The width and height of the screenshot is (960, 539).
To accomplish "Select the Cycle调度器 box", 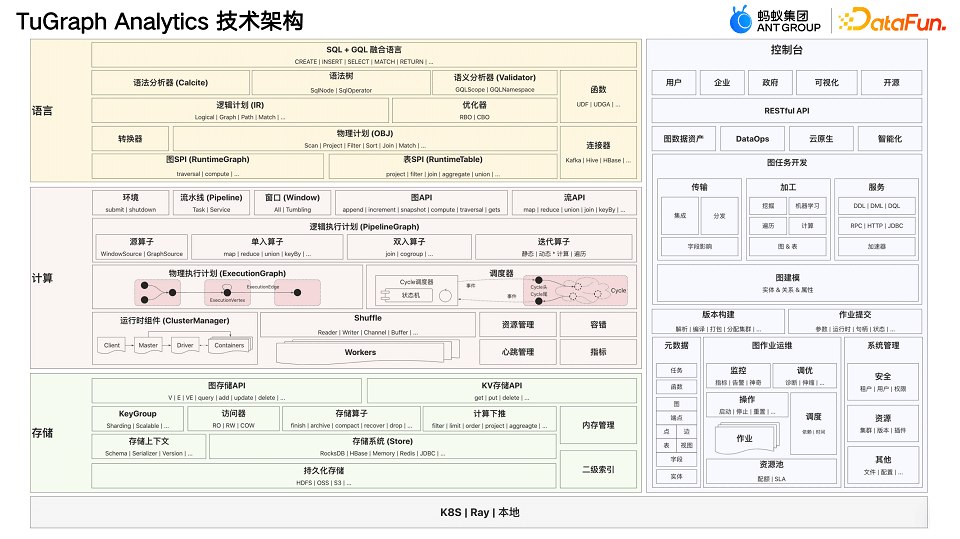I will (416, 290).
